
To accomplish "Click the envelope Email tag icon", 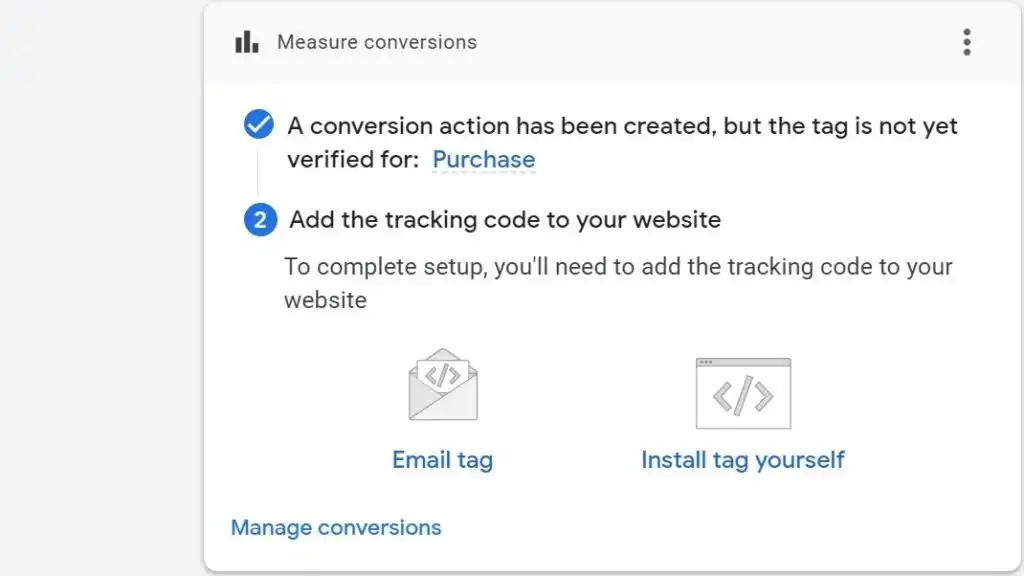I will coord(442,385).
